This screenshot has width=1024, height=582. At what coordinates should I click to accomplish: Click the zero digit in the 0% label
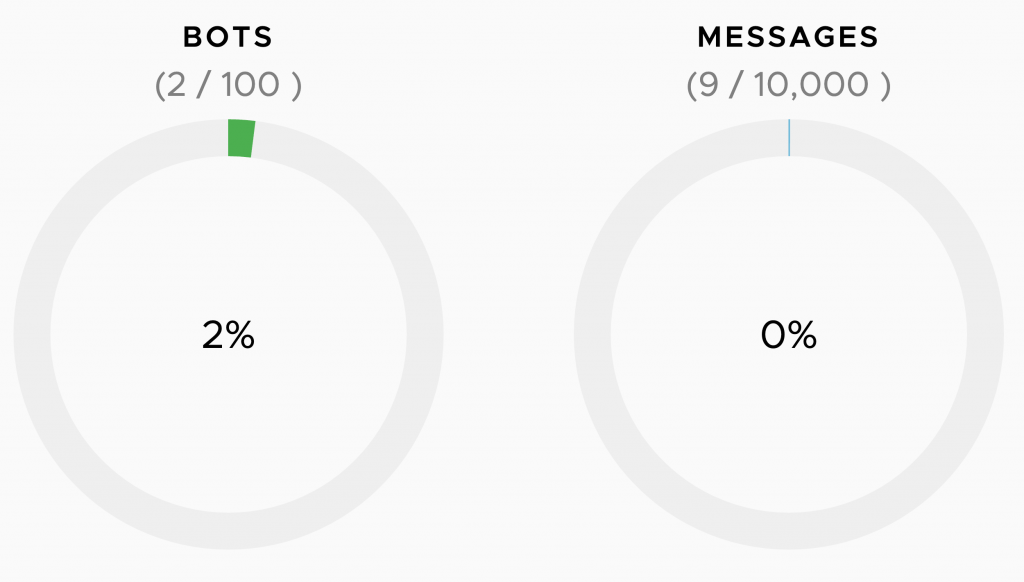click(775, 336)
